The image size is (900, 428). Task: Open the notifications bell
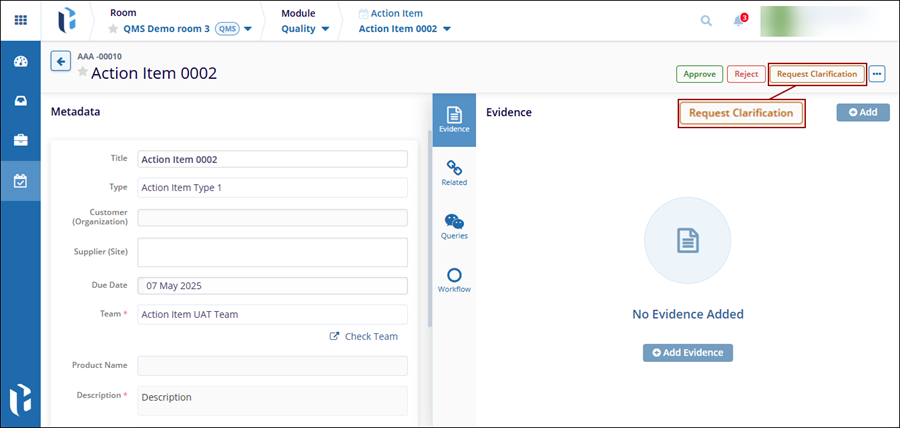[739, 21]
